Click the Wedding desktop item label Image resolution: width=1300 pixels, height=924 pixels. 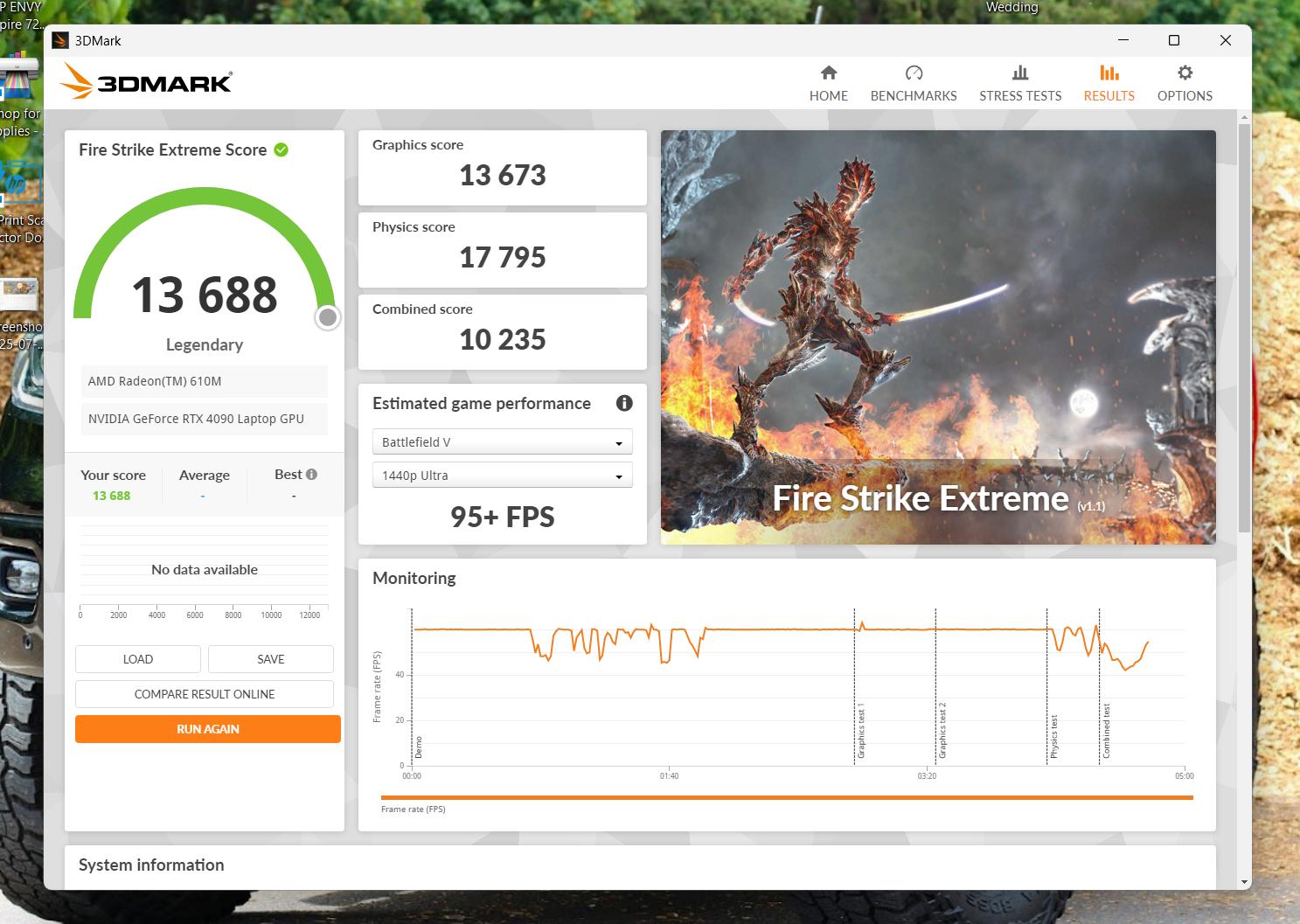pyautogui.click(x=1011, y=7)
